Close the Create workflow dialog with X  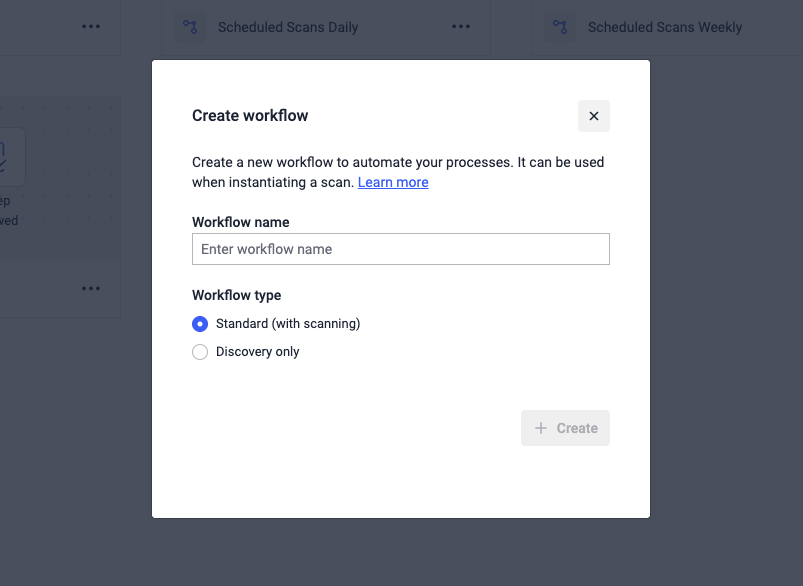(x=593, y=116)
